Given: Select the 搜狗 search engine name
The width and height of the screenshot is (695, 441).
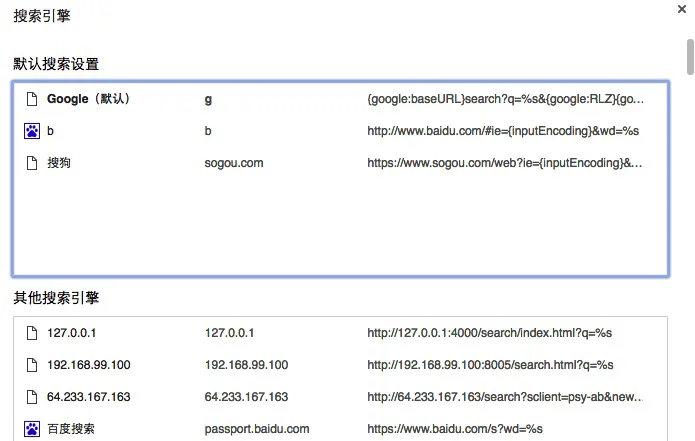Looking at the screenshot, I should (59, 163).
